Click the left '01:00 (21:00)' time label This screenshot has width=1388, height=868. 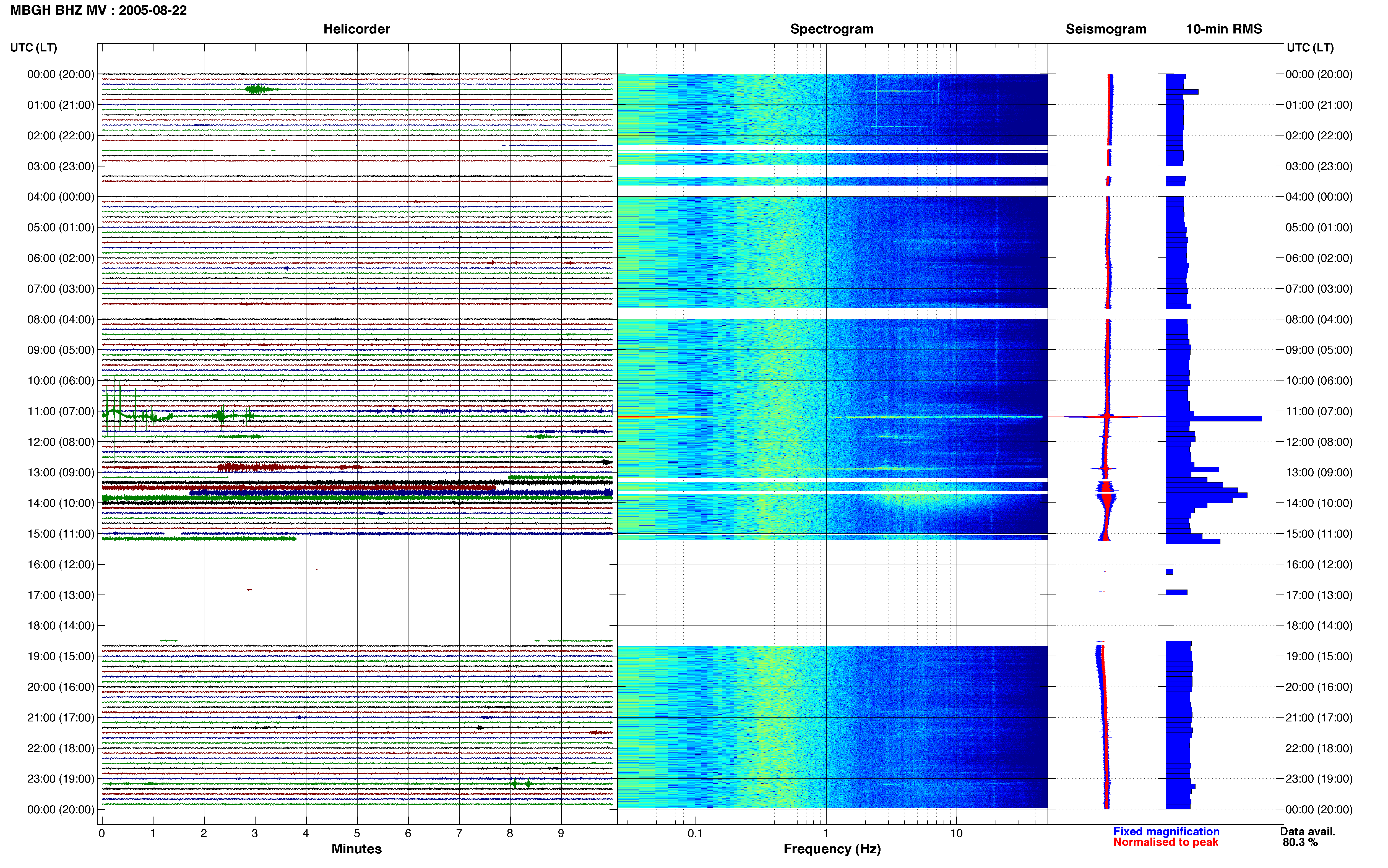click(x=61, y=105)
